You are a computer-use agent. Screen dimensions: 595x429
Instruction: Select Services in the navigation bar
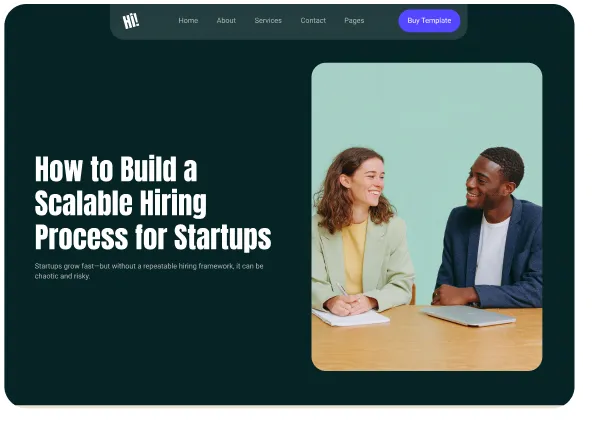click(268, 20)
